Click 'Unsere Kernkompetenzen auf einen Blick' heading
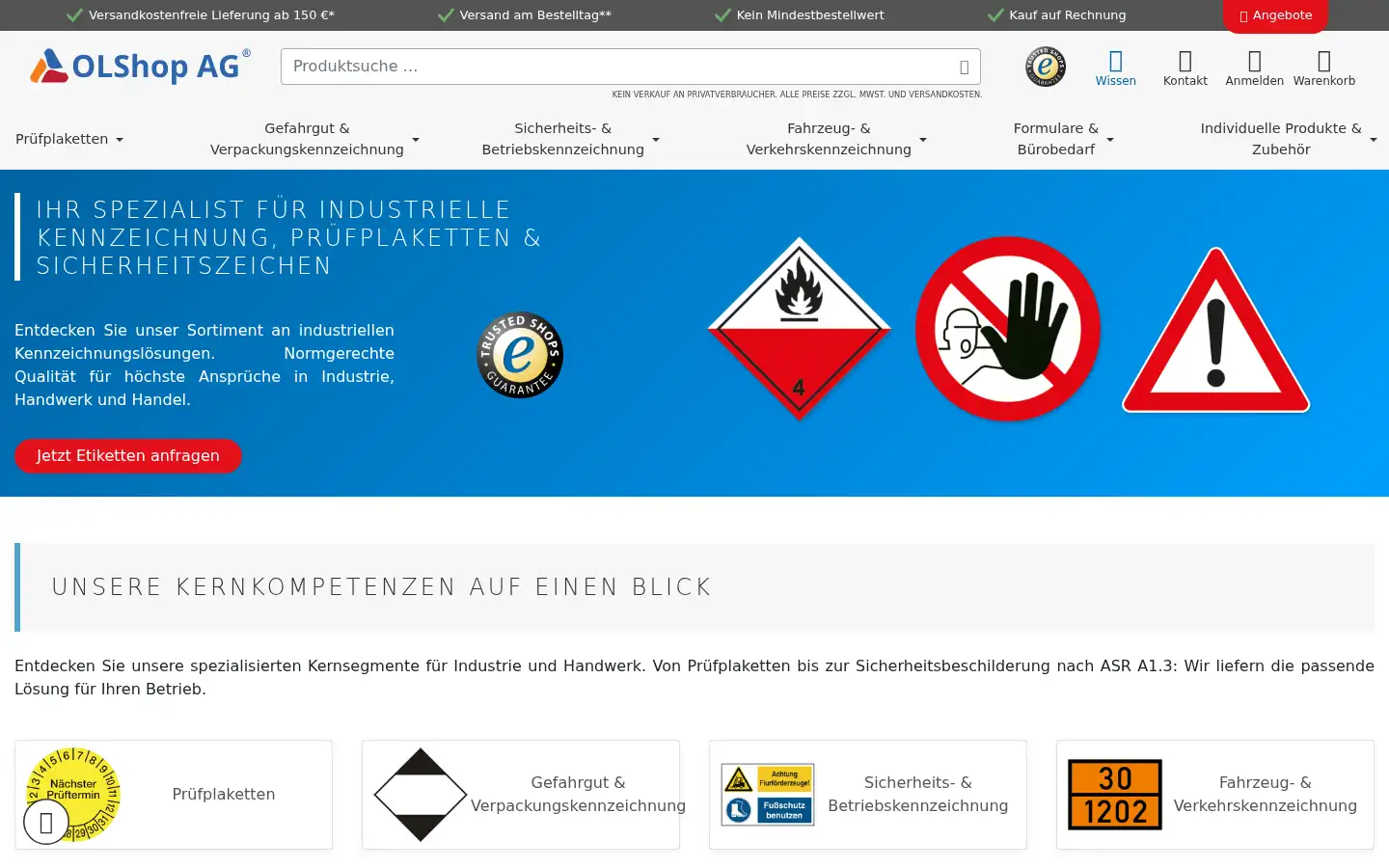1389x868 pixels. [382, 587]
